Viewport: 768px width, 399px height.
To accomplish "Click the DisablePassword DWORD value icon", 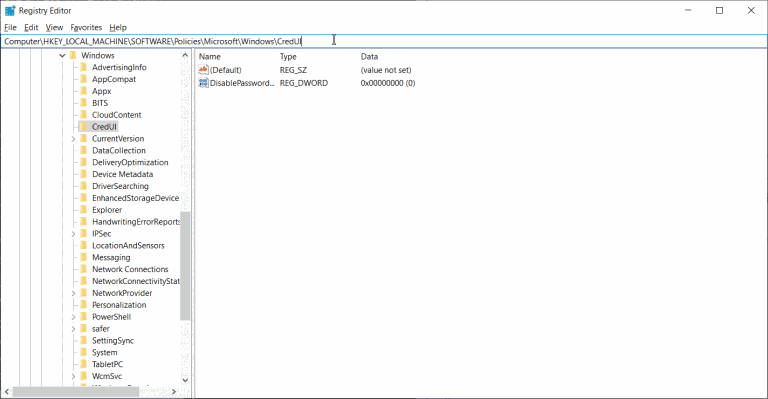I will click(203, 83).
